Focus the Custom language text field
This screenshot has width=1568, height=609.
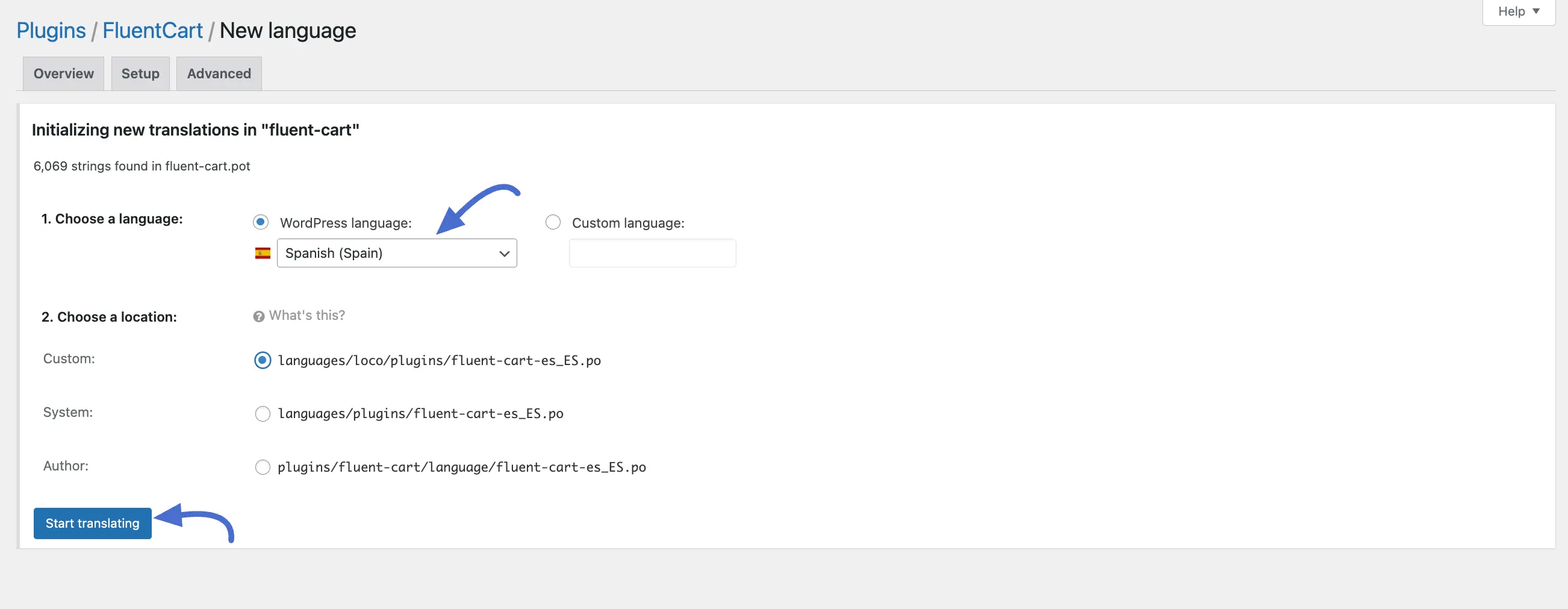coord(652,254)
